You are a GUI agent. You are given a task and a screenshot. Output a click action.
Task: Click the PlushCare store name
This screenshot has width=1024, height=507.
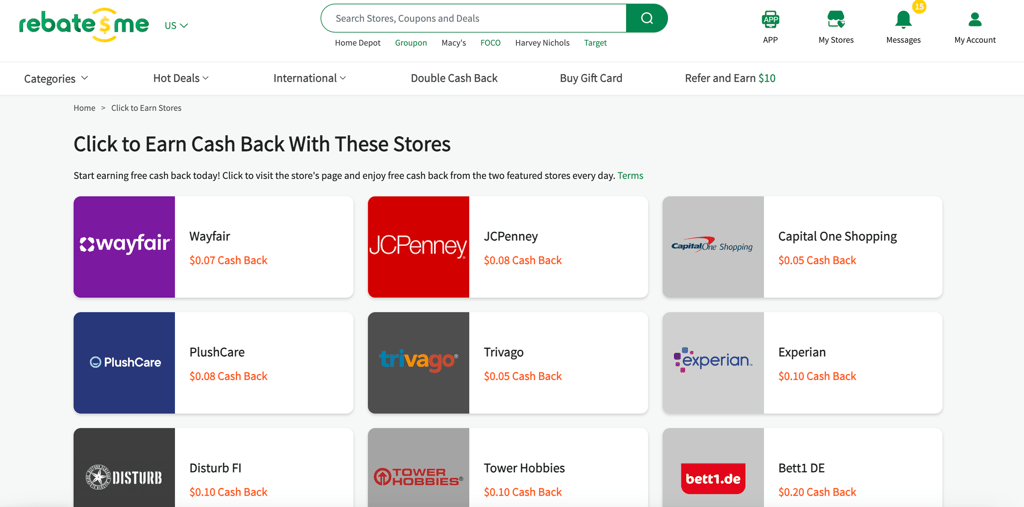[217, 352]
